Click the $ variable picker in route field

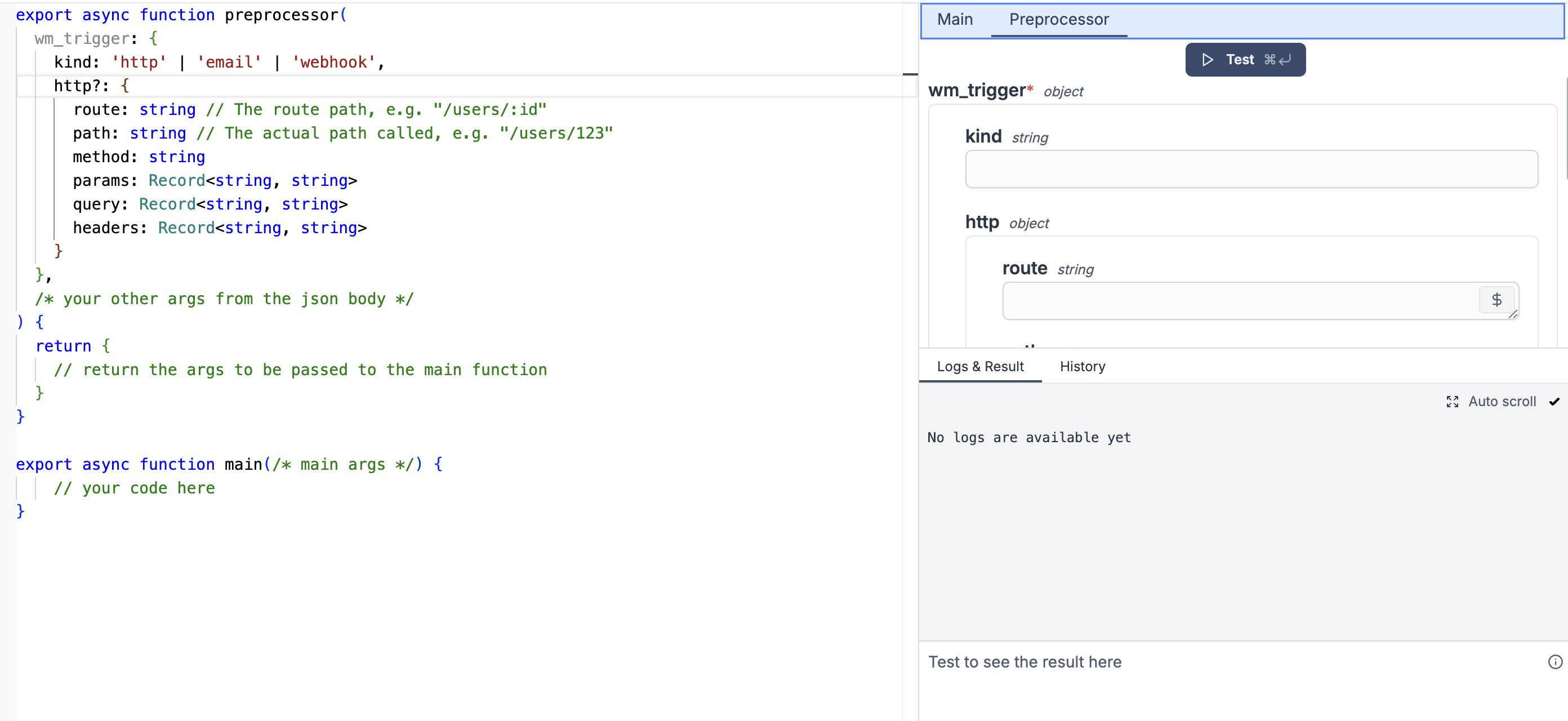click(1497, 299)
